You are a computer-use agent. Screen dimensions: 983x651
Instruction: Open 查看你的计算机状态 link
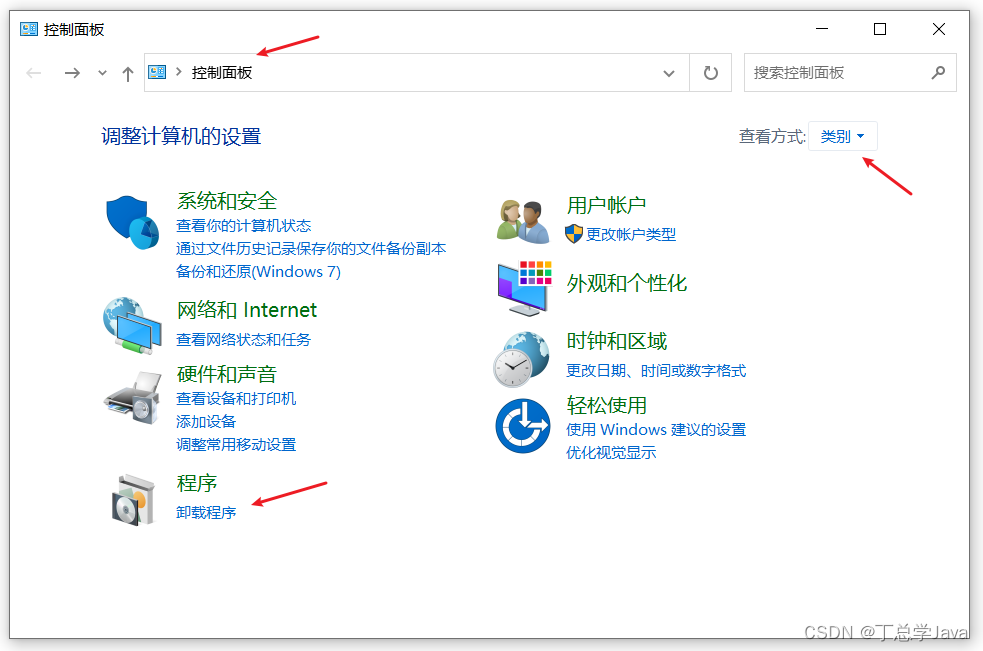pos(244,226)
